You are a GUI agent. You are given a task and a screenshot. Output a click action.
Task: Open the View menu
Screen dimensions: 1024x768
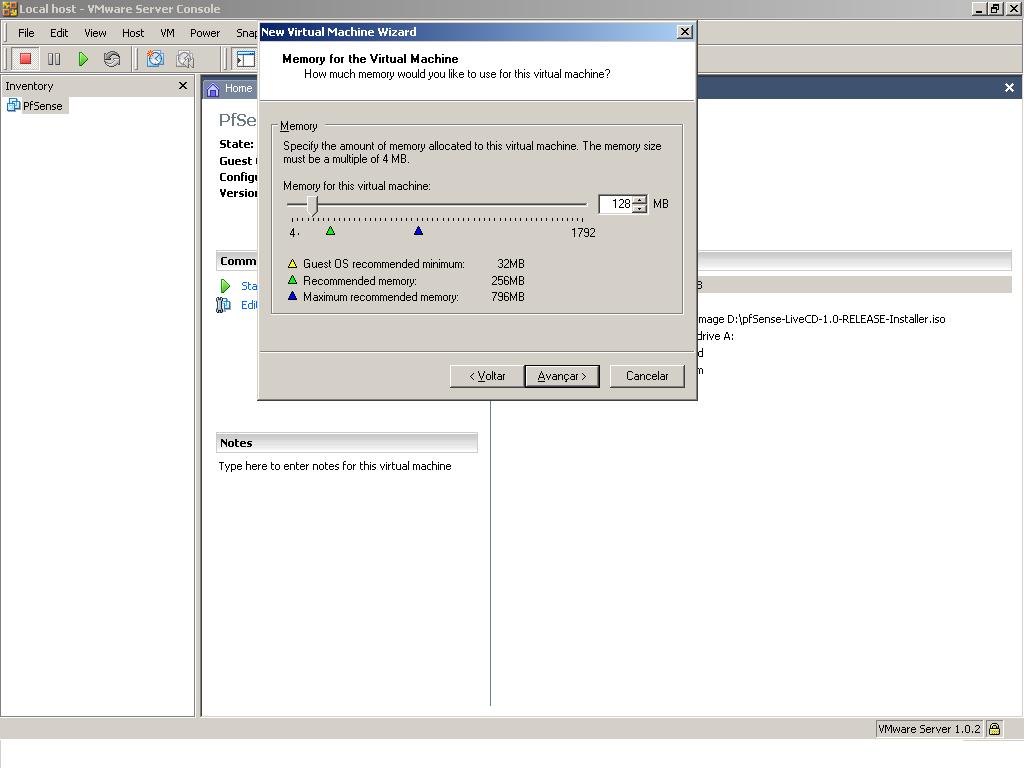click(95, 33)
